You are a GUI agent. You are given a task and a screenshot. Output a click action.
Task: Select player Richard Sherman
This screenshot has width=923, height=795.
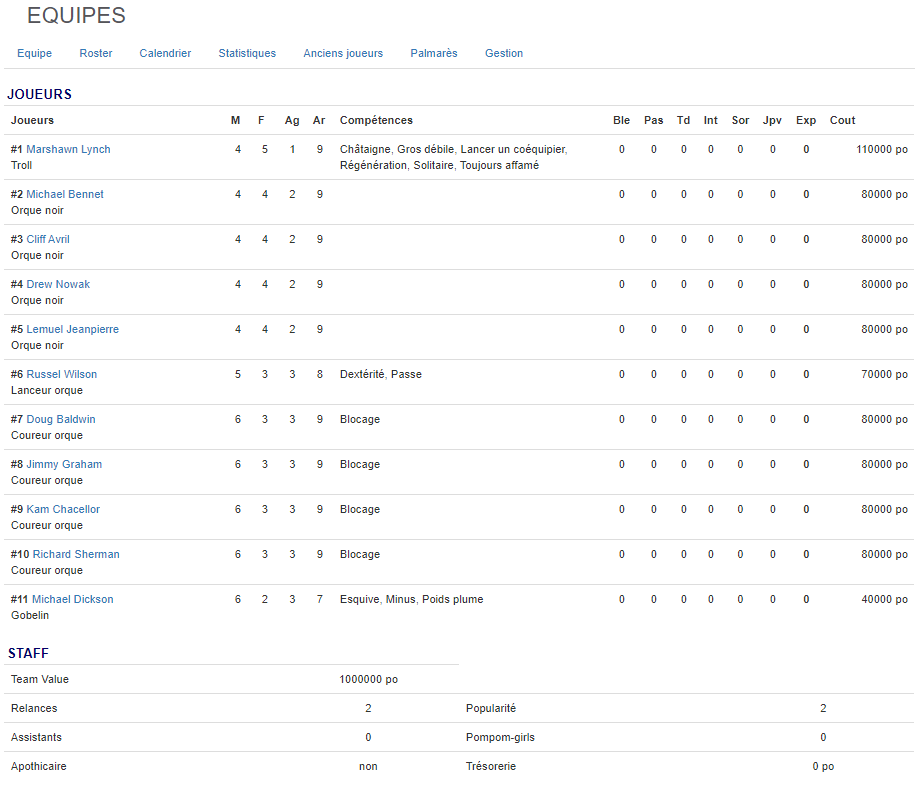pos(76,554)
